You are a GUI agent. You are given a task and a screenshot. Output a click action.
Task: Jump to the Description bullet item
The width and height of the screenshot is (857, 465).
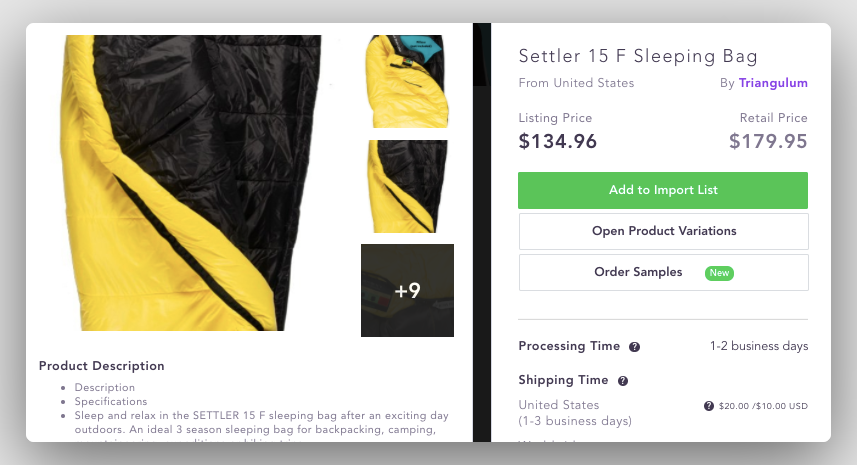pos(104,388)
